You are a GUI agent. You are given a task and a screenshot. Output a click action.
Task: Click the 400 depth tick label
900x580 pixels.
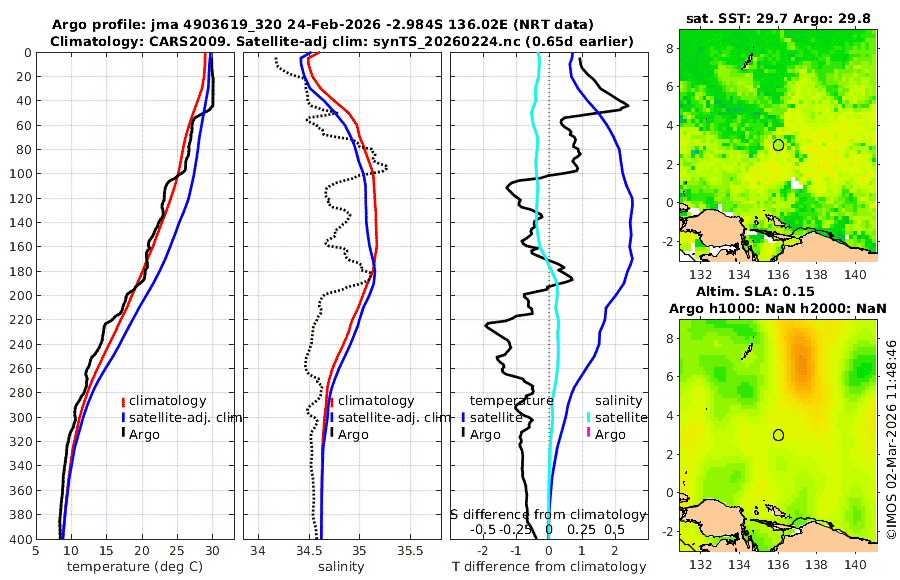pos(21,539)
